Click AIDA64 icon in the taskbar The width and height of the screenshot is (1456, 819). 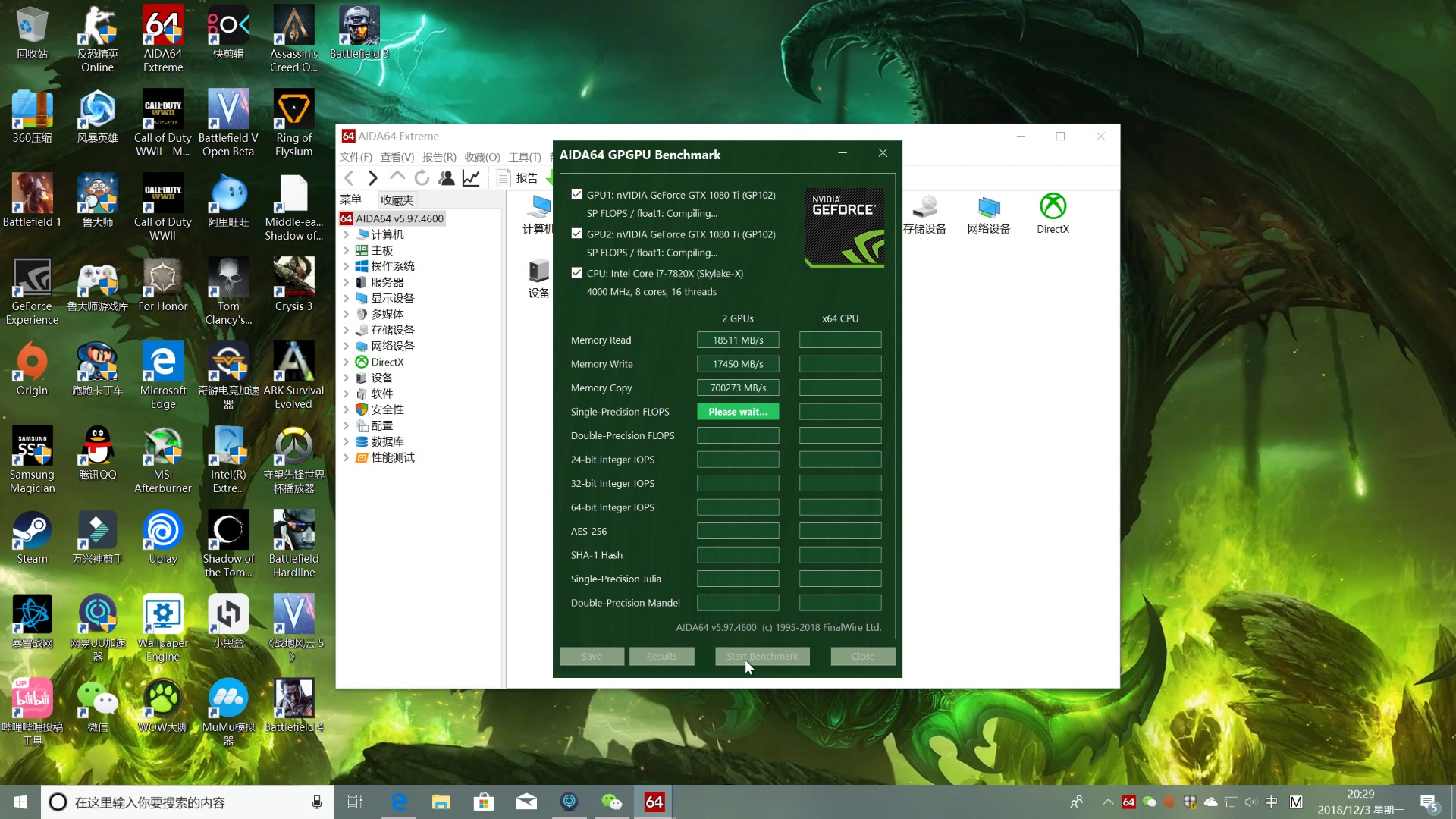point(654,802)
